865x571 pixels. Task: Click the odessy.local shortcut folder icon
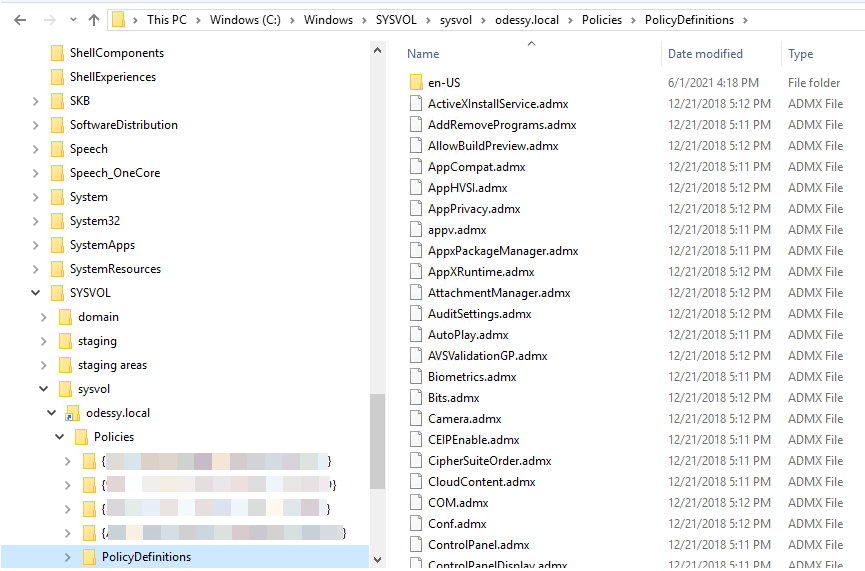point(73,413)
